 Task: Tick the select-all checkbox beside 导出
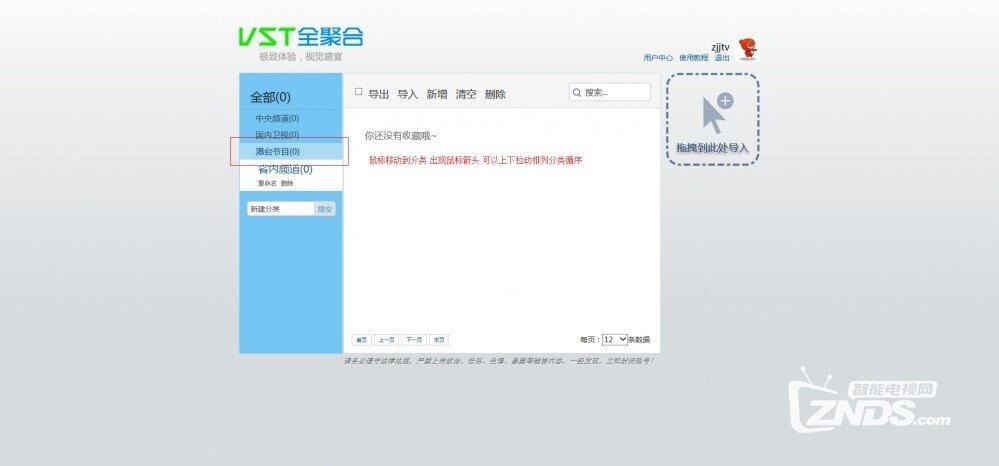pyautogui.click(x=359, y=92)
